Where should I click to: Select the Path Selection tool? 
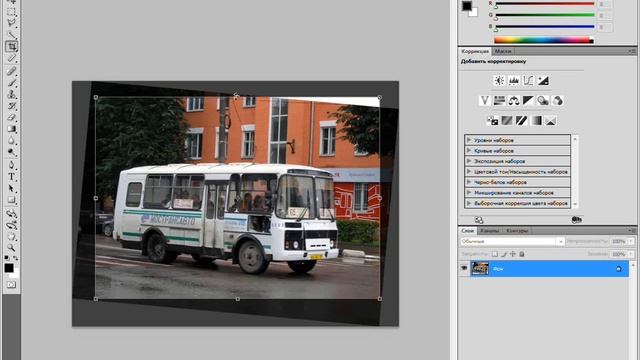(x=11, y=189)
